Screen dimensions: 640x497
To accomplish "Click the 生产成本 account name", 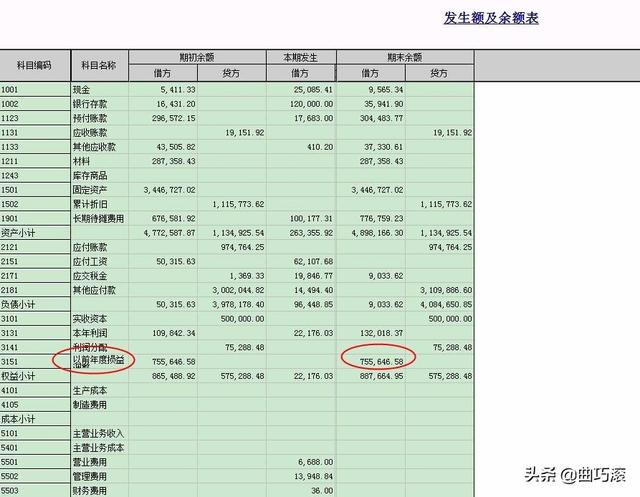I will click(x=90, y=390).
